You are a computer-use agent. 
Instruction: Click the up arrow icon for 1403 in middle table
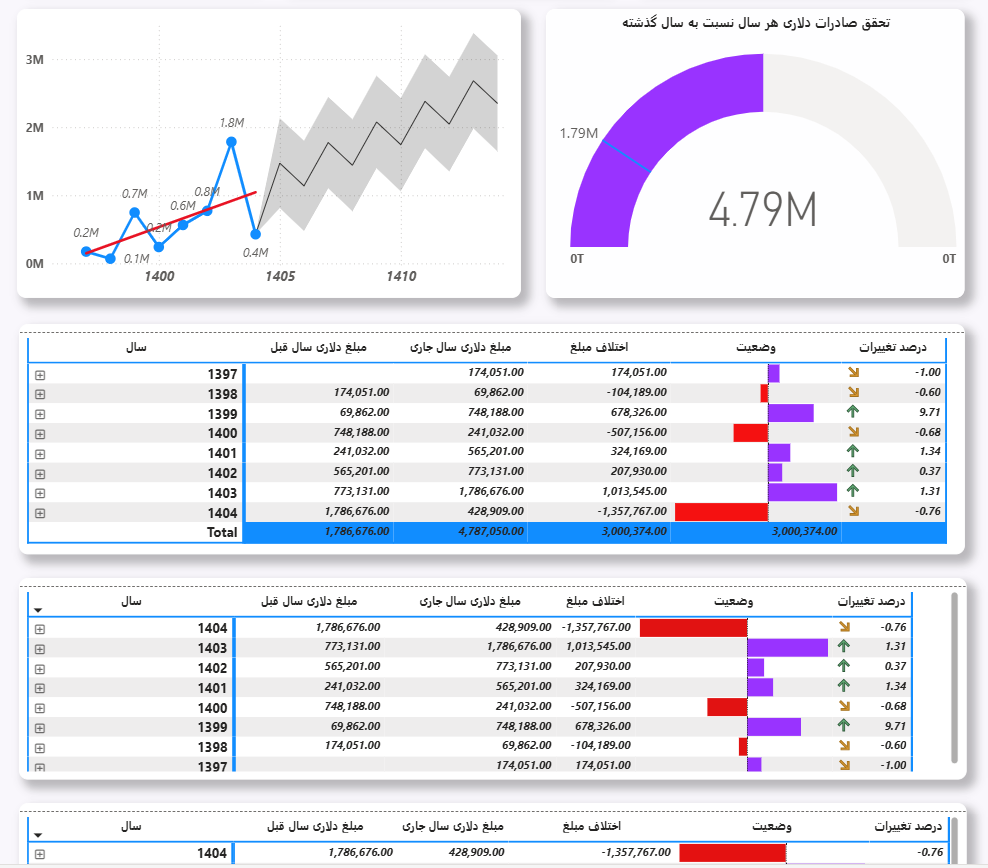(x=844, y=647)
